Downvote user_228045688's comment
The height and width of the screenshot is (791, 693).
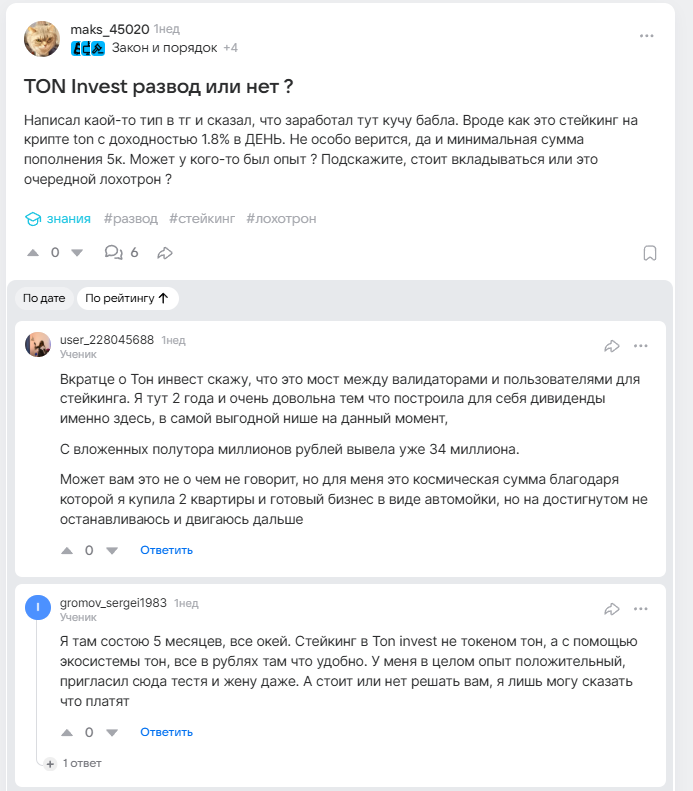[112, 550]
